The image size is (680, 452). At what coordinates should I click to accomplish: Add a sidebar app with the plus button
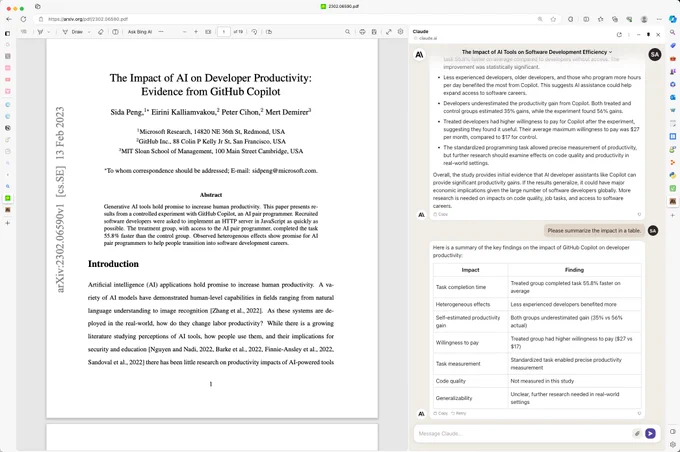673,215
